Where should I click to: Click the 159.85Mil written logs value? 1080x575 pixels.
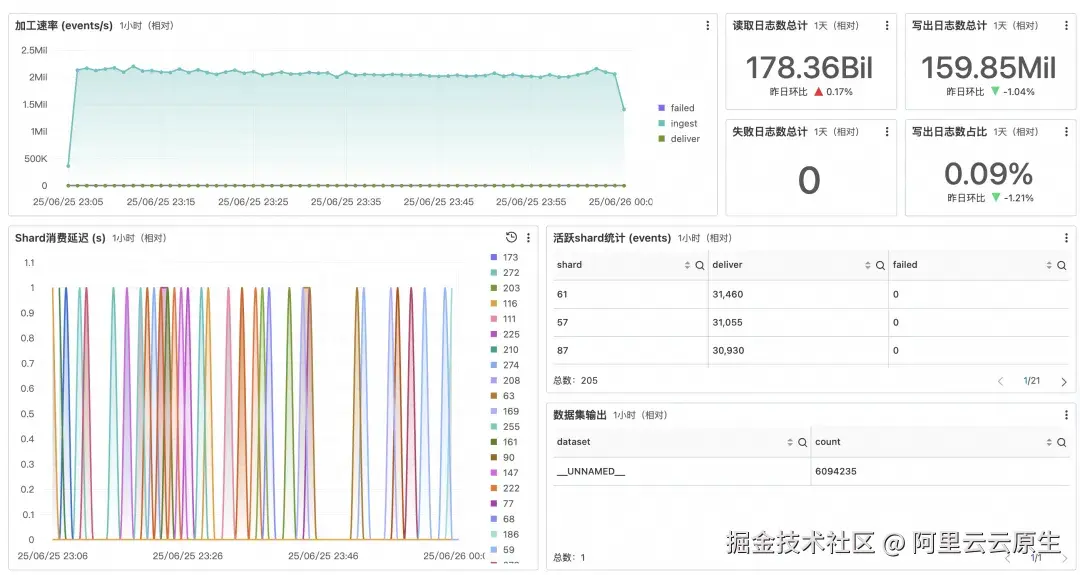click(x=988, y=67)
